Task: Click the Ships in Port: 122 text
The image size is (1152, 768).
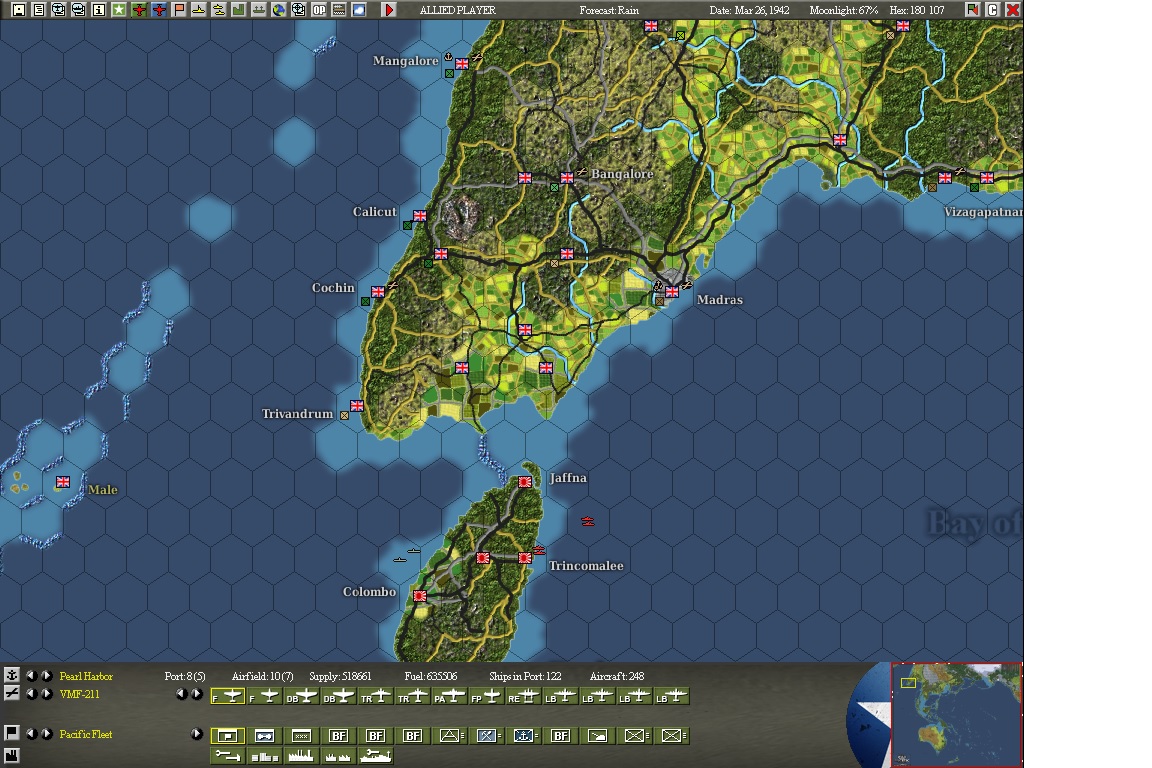Action: tap(525, 676)
